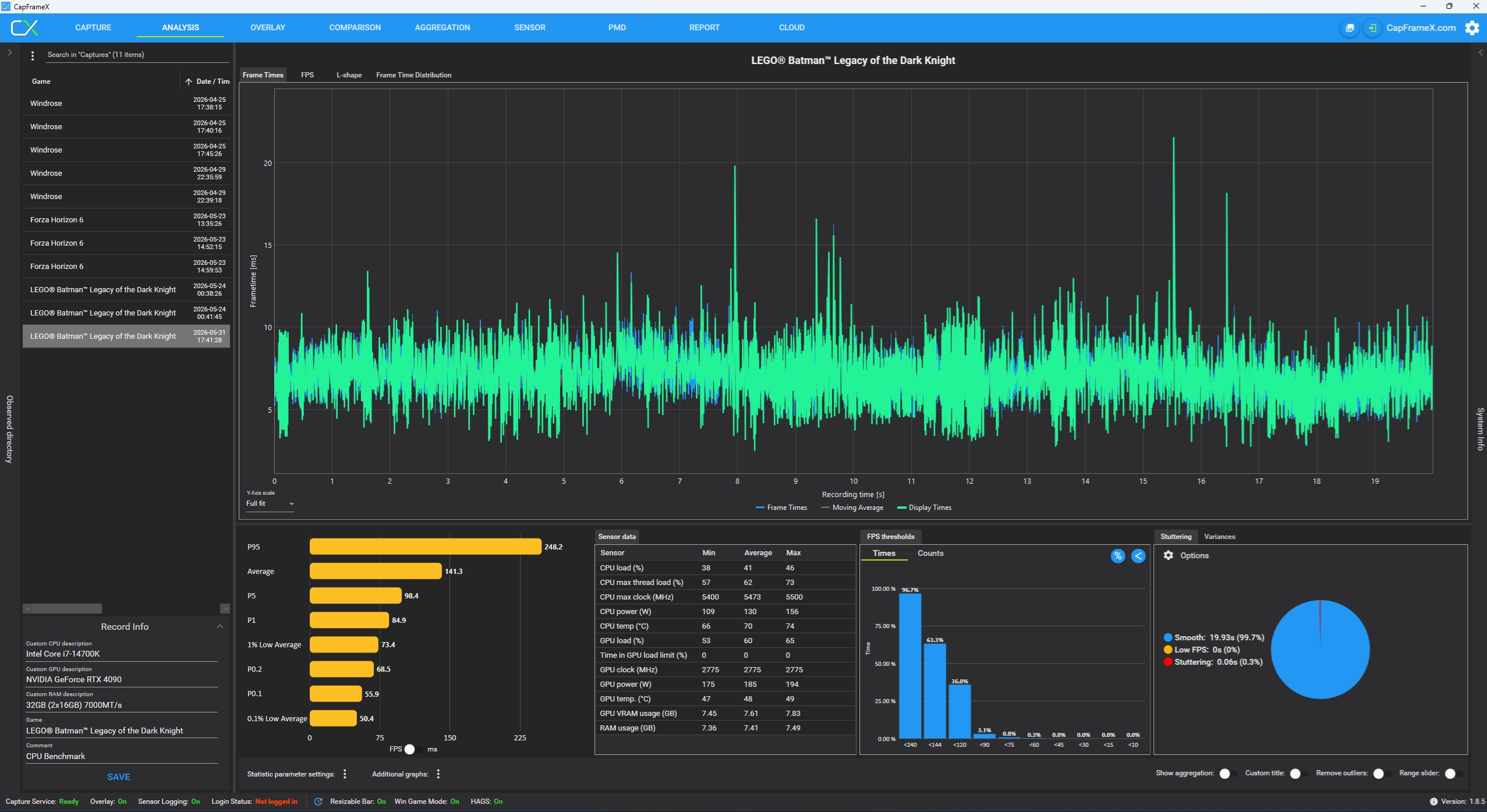Switch to the SENSOR tab
Screen dimensions: 1487x812
530,27
